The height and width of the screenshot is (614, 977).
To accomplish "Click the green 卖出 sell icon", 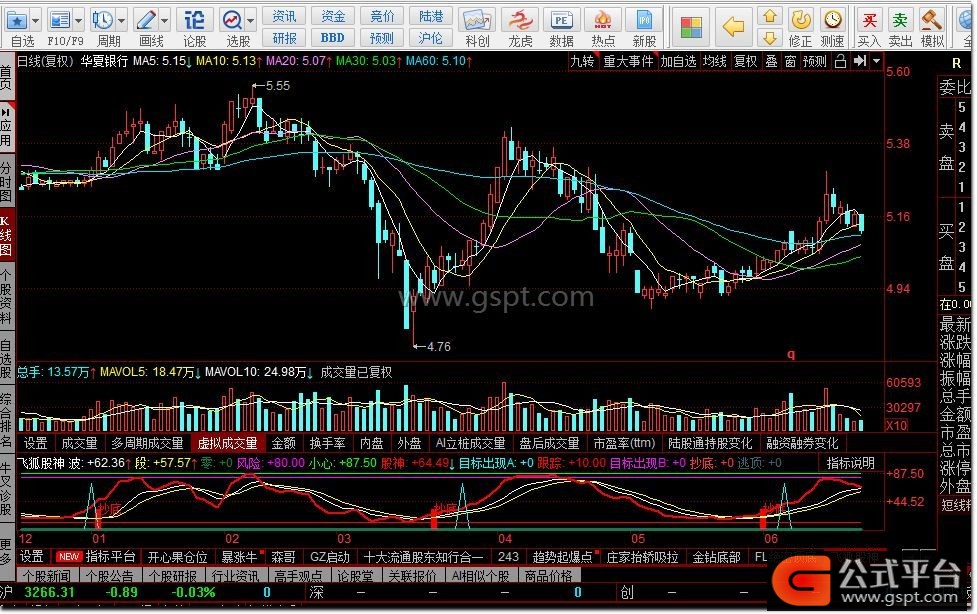I will click(x=900, y=21).
